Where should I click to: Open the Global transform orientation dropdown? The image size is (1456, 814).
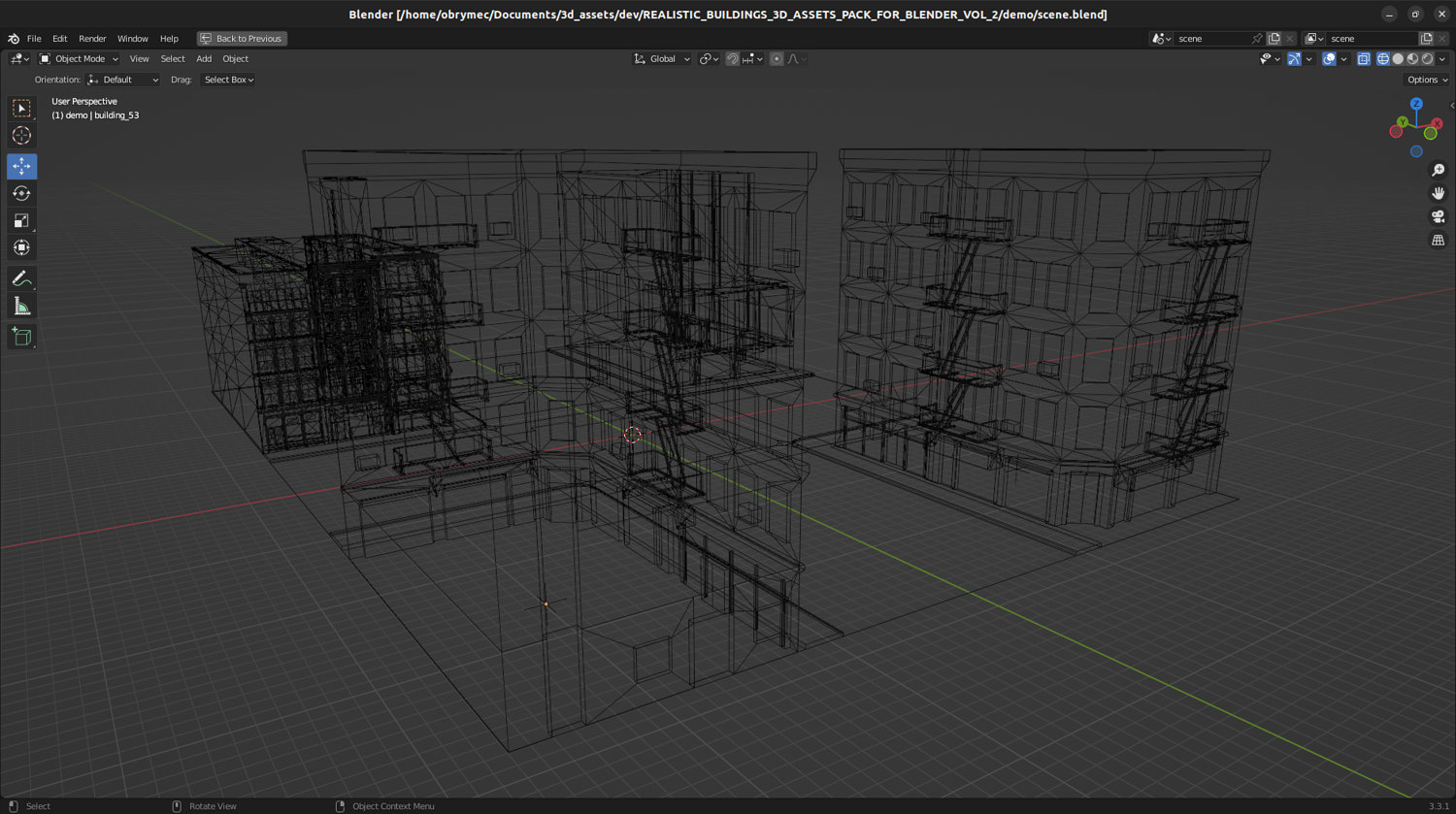(x=662, y=59)
